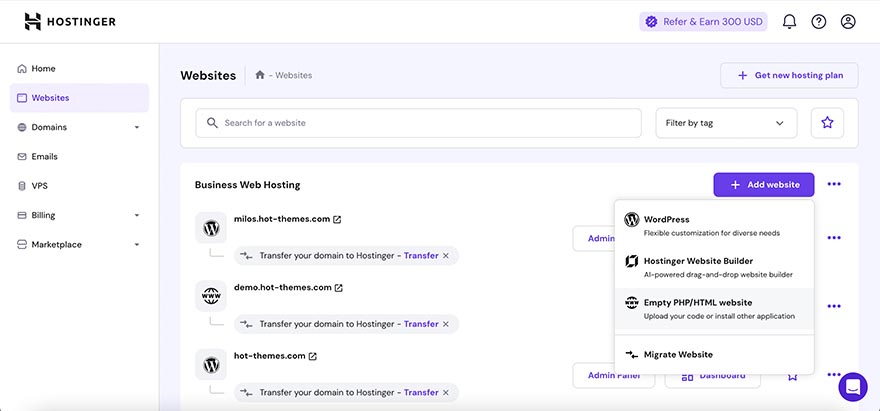Dismiss transfer notice under hot-themes.com
Screen dimensions: 880x411
click(446, 392)
